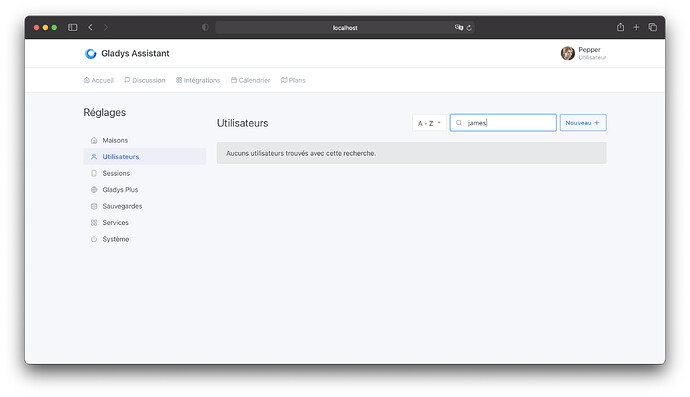Viewport: 690px width, 397px height.
Task: Click the magnifier icon in the search box
Action: point(459,123)
